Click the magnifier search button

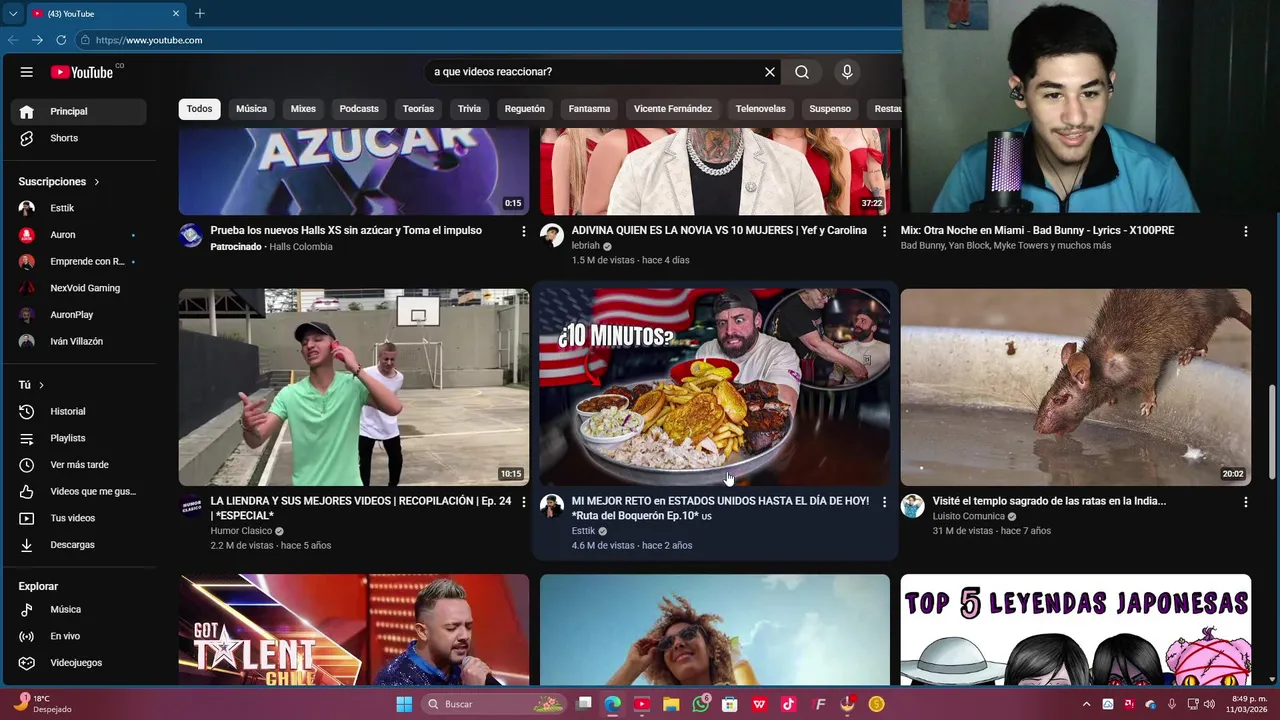[802, 72]
